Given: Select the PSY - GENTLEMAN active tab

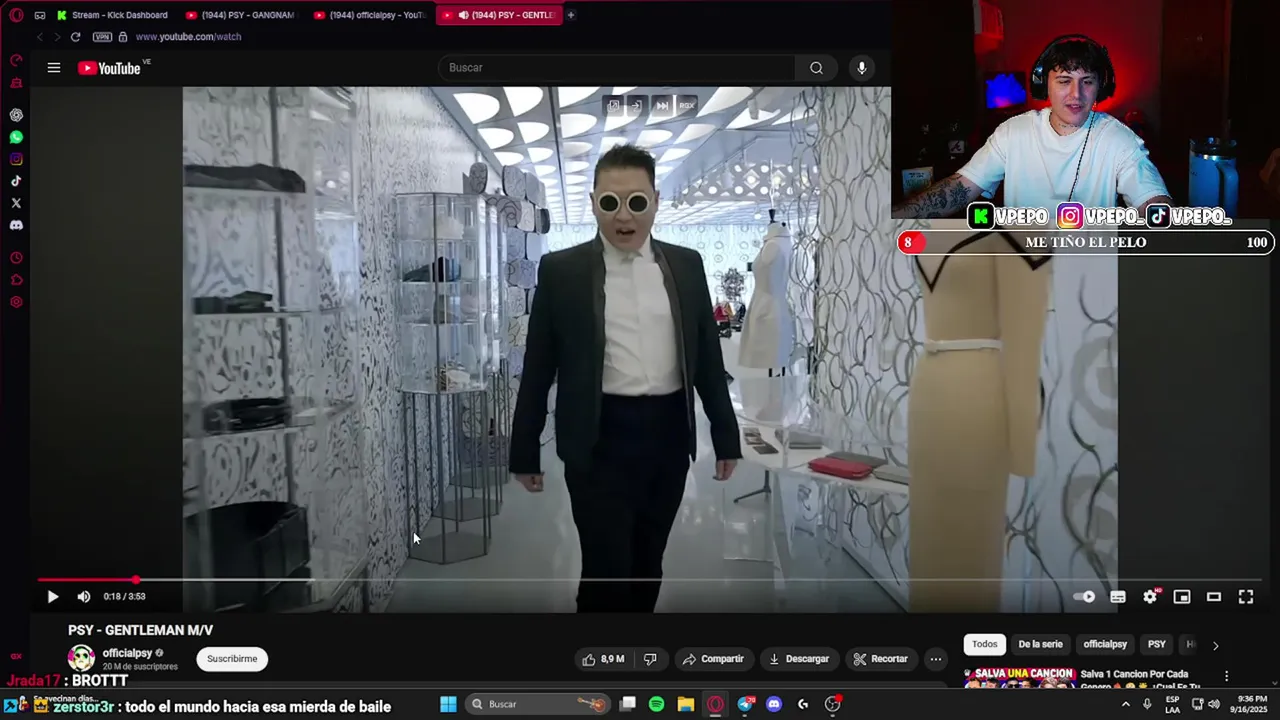Looking at the screenshot, I should tap(499, 15).
